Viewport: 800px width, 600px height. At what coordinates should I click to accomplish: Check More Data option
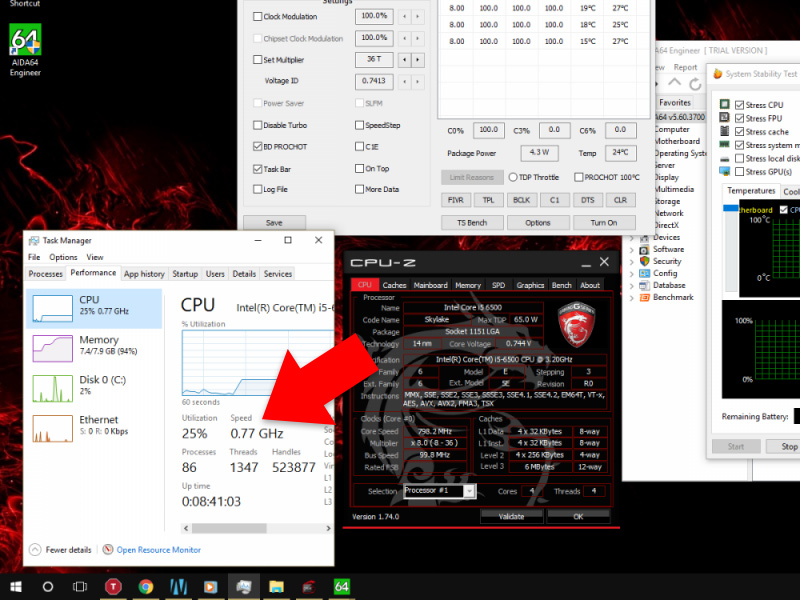coord(359,189)
